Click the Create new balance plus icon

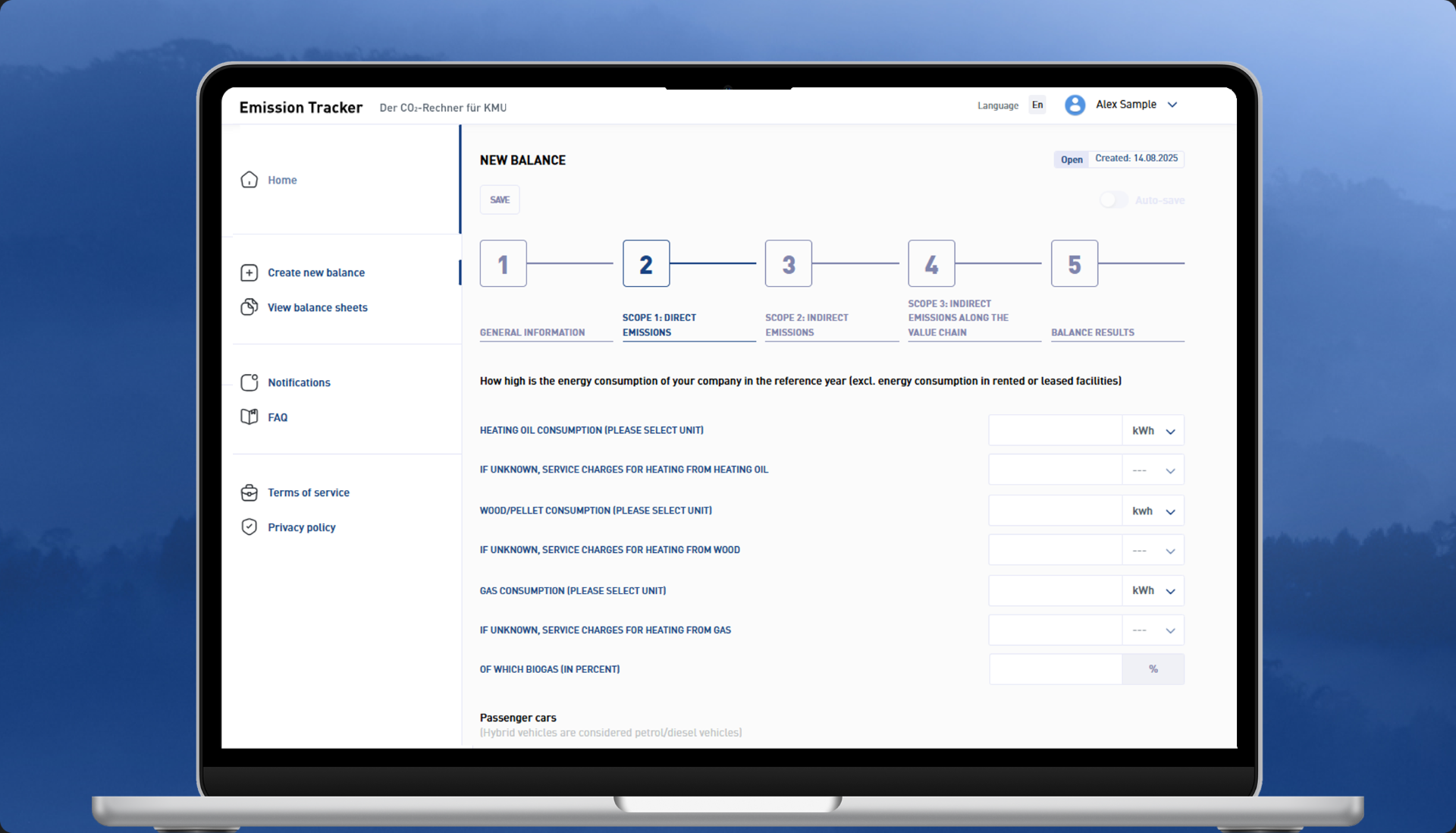[x=249, y=272]
